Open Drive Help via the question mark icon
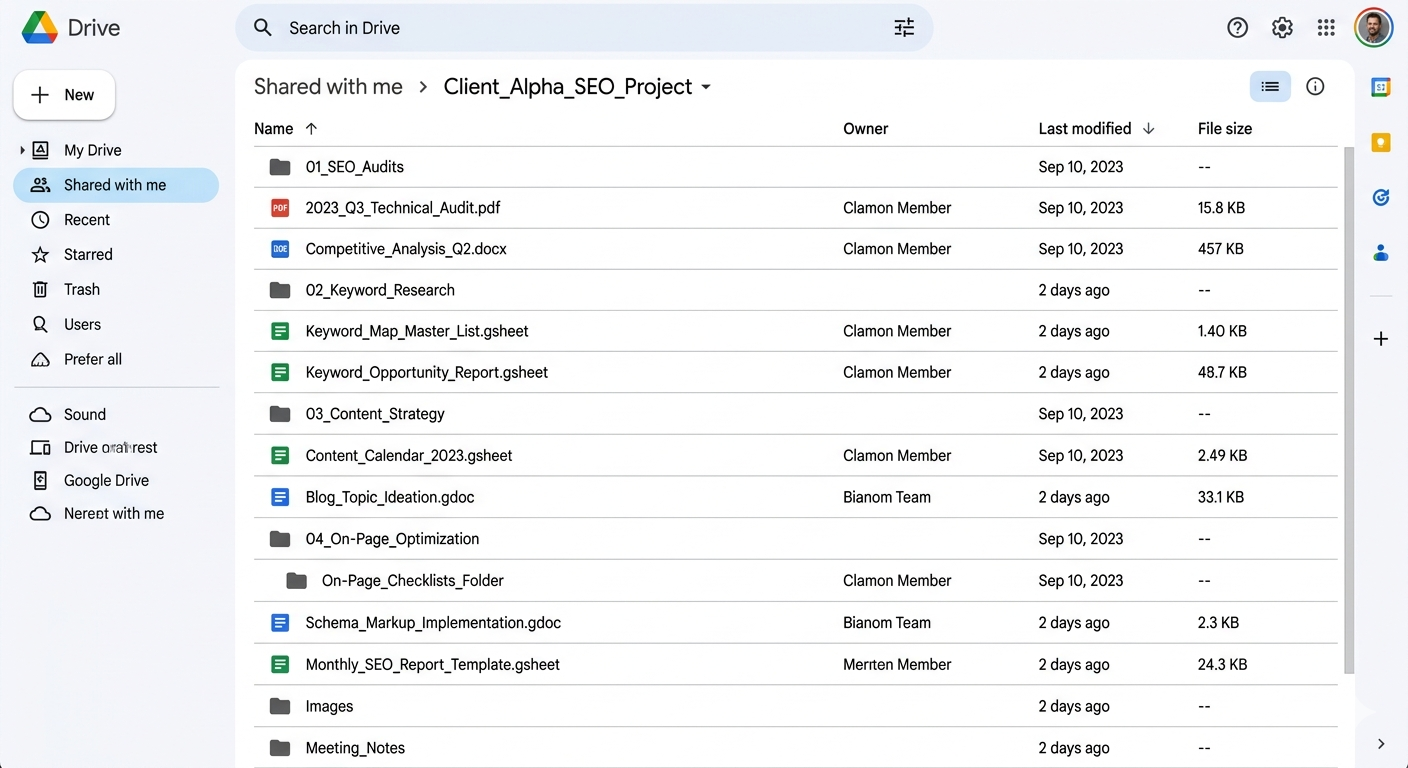 click(1237, 27)
